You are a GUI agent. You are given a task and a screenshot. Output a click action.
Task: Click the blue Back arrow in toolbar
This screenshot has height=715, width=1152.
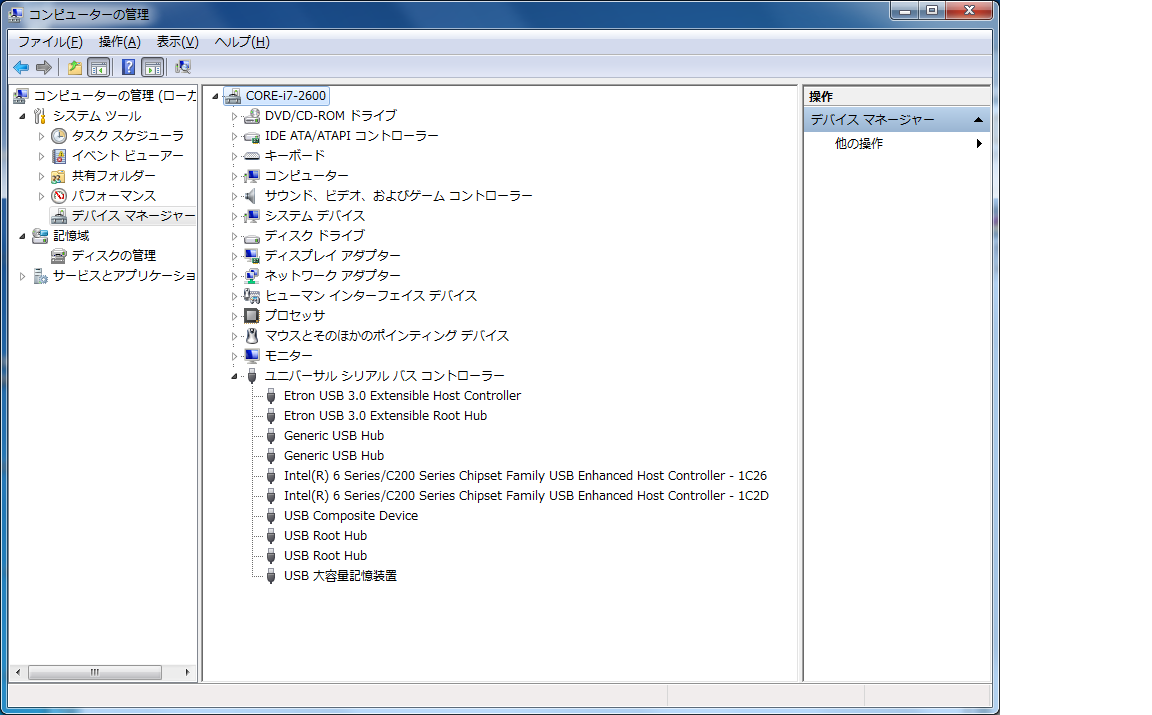21,67
